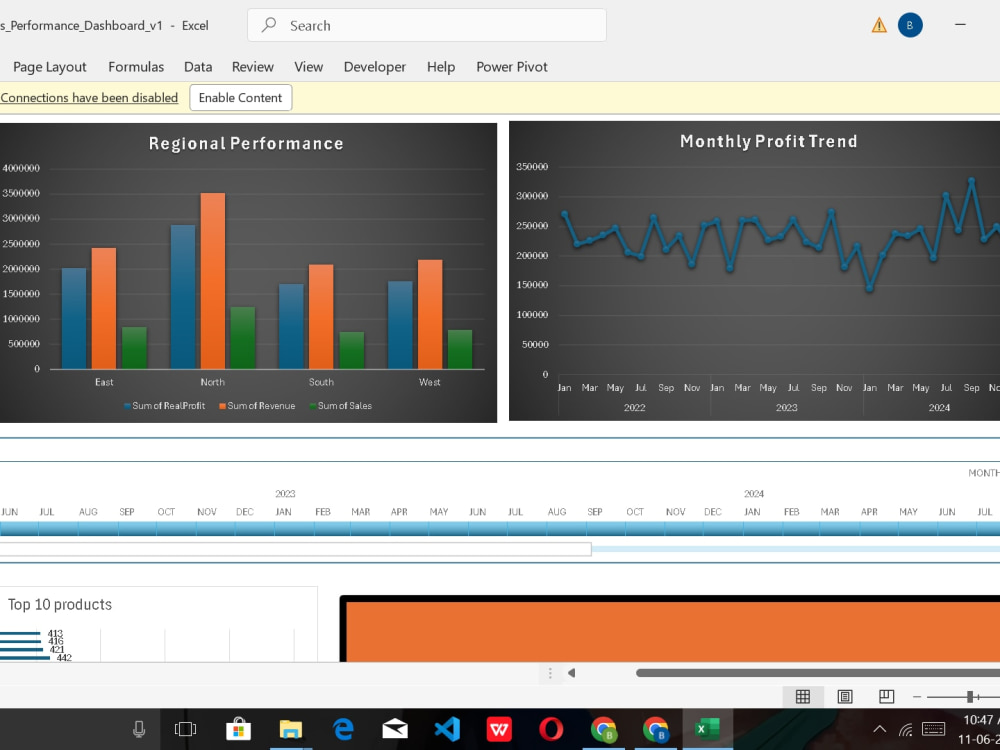
Task: Open Microsoft Store from the taskbar
Action: (238, 728)
